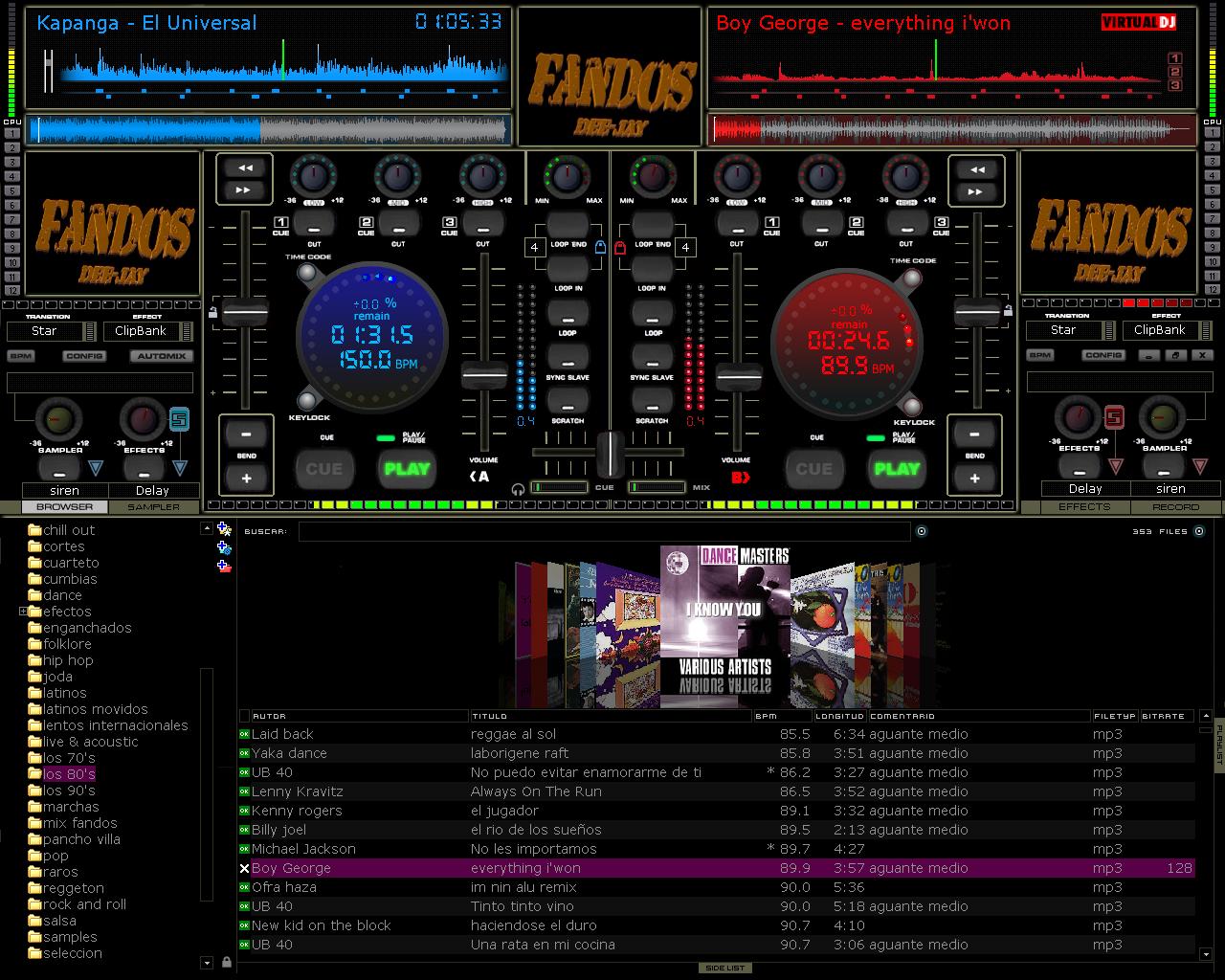Click Loop End button on deck B

[x=652, y=225]
